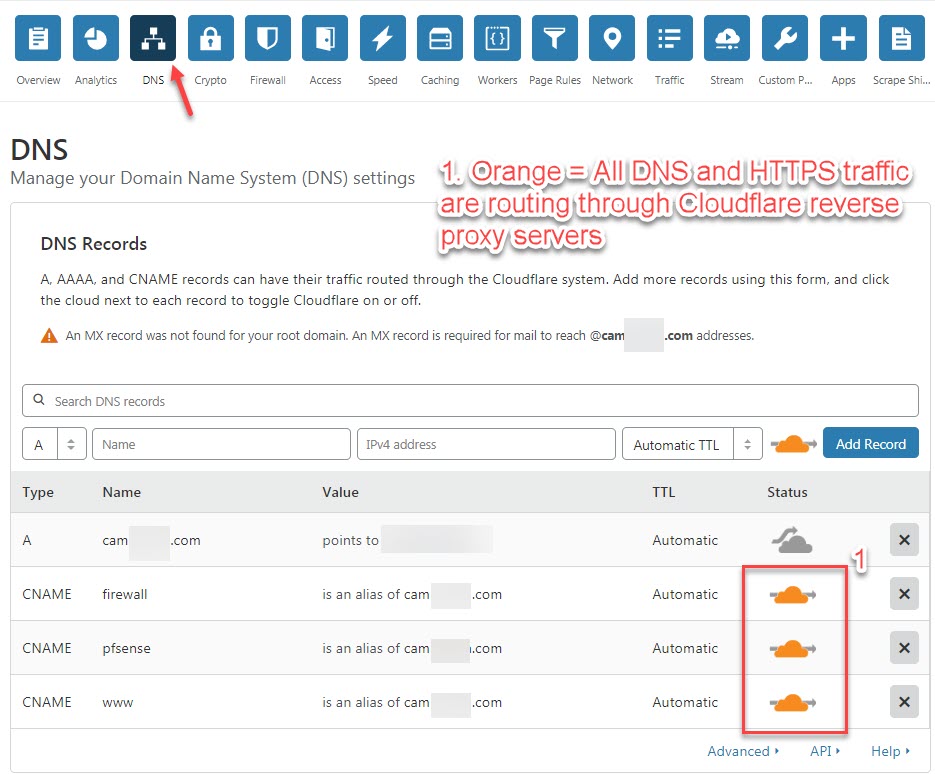Open the Crypto padlock icon
This screenshot has width=935, height=774.
(210, 38)
